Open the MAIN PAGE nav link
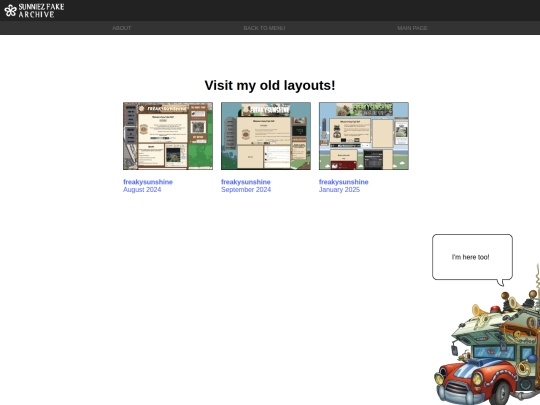This screenshot has width=540, height=405. click(412, 28)
